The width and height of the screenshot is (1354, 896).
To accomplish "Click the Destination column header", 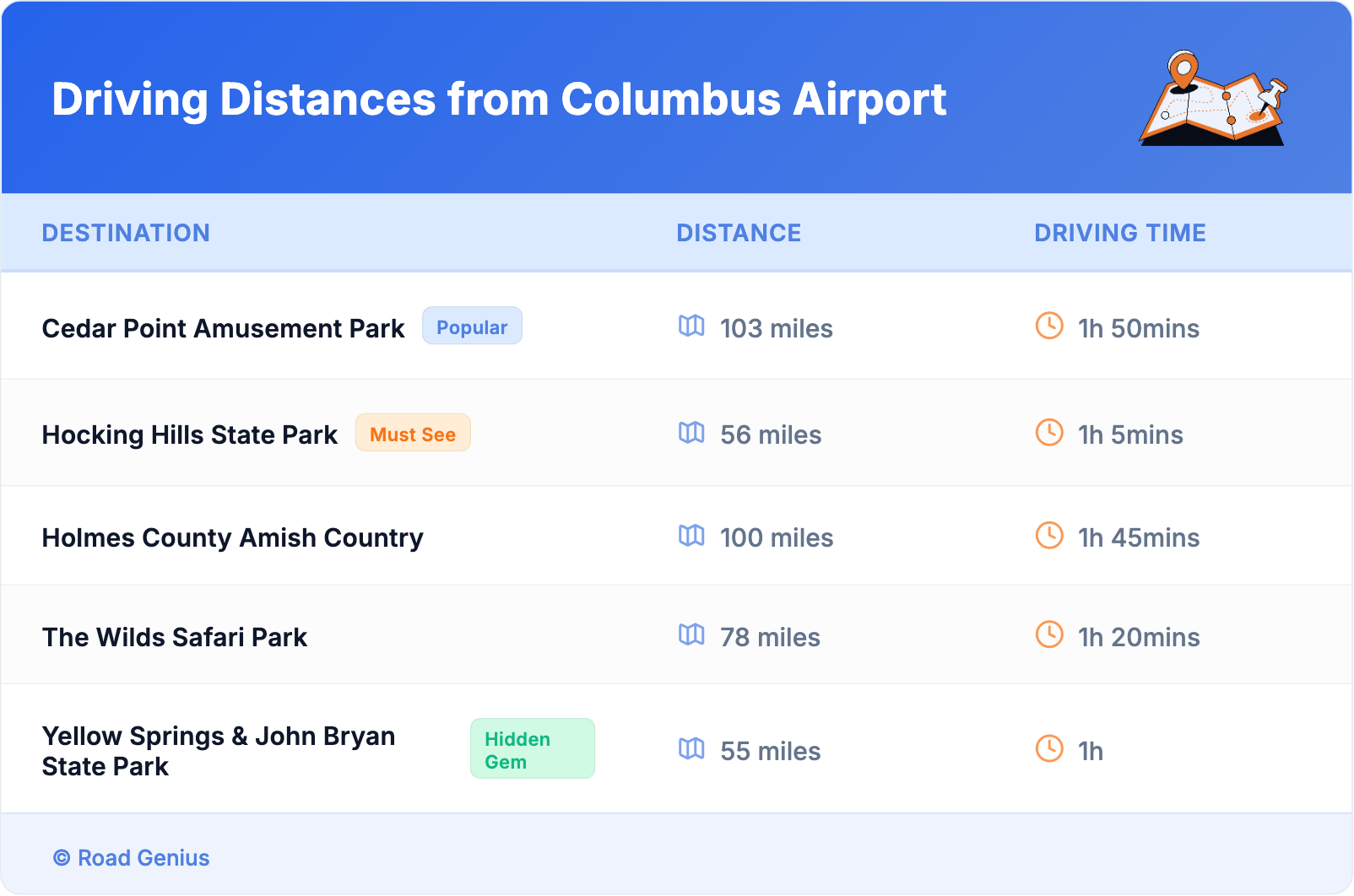I will [x=126, y=233].
